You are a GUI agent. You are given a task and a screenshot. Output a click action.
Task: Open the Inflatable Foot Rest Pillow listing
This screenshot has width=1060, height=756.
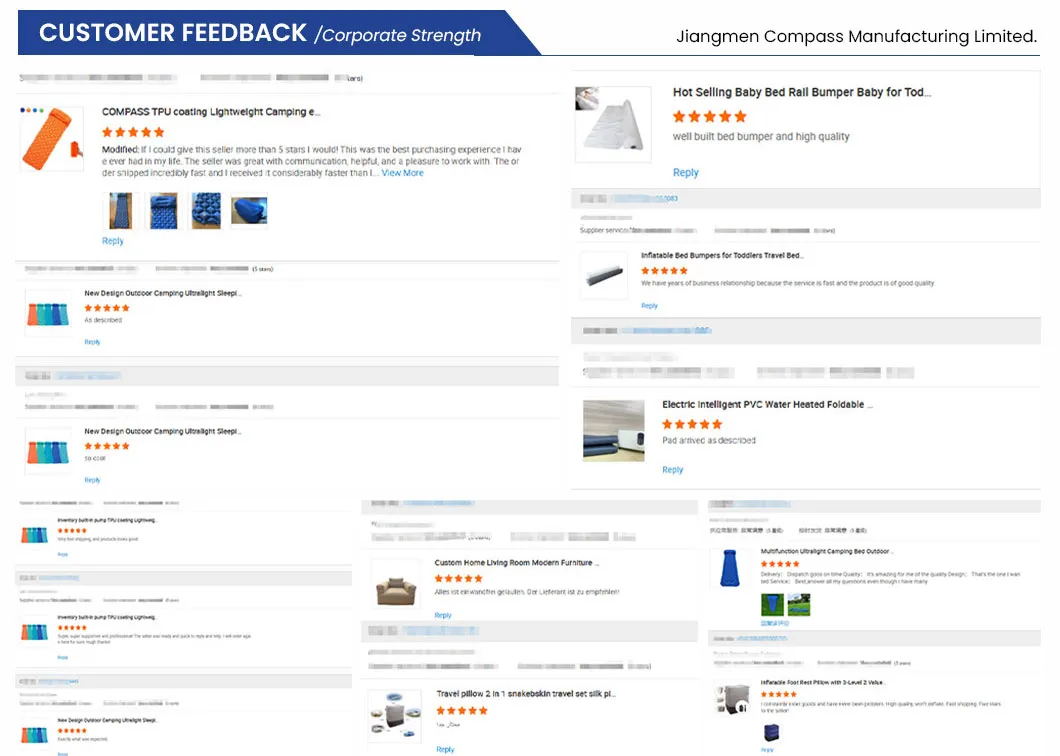pyautogui.click(x=823, y=683)
